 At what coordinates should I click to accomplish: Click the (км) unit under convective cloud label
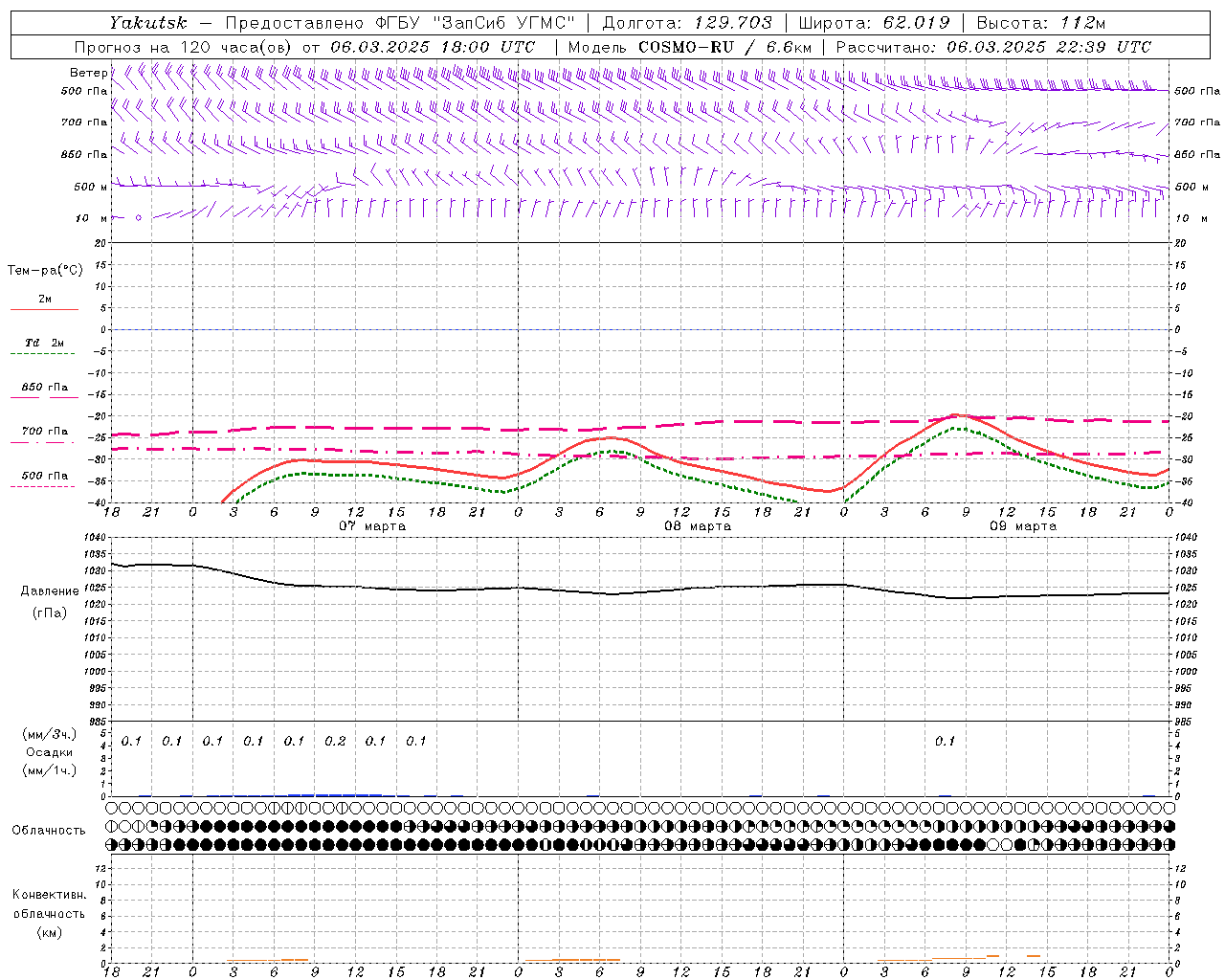(x=49, y=931)
